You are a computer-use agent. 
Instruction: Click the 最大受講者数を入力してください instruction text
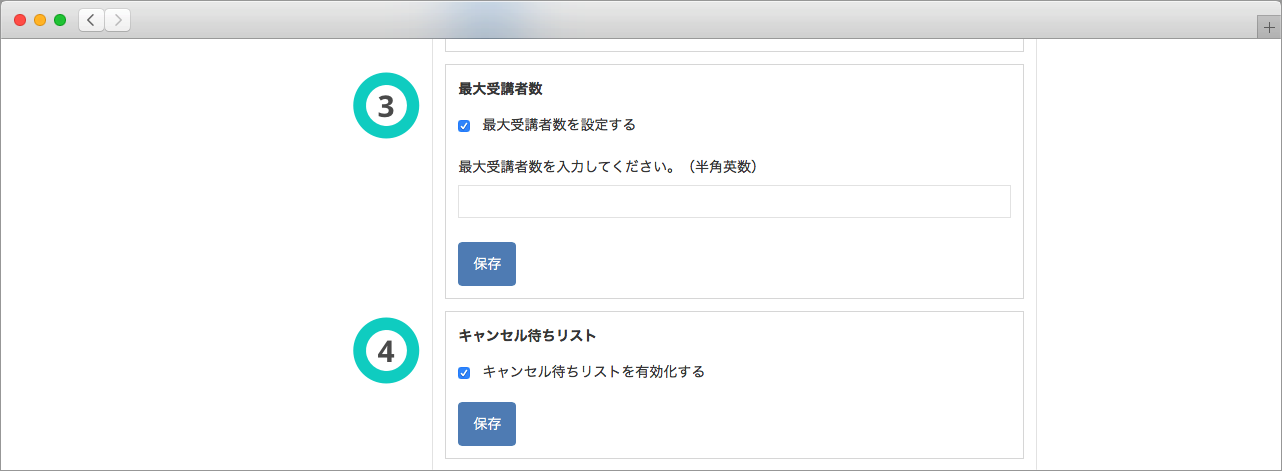tap(610, 166)
